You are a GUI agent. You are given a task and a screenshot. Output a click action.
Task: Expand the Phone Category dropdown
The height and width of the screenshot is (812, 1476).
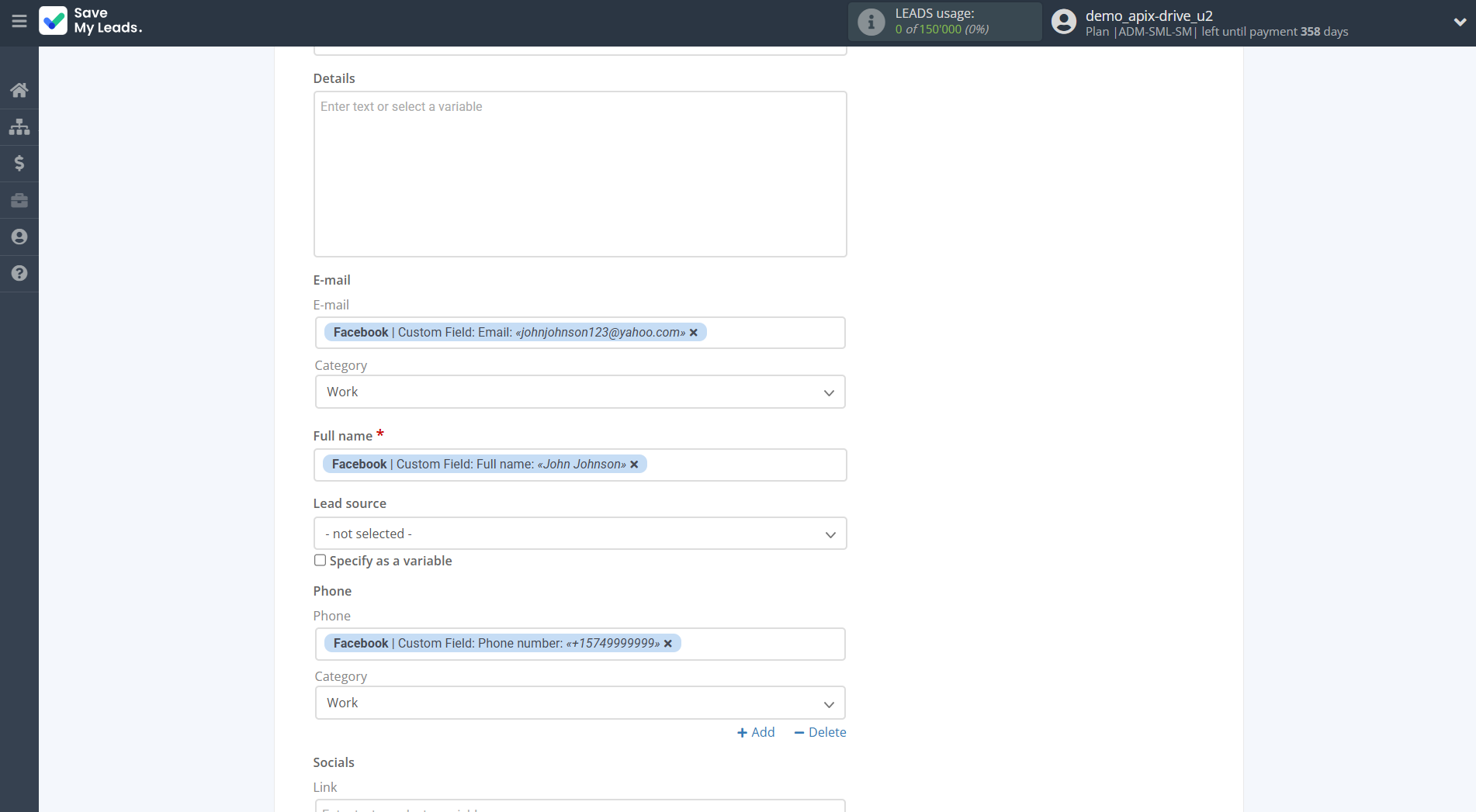pos(580,703)
